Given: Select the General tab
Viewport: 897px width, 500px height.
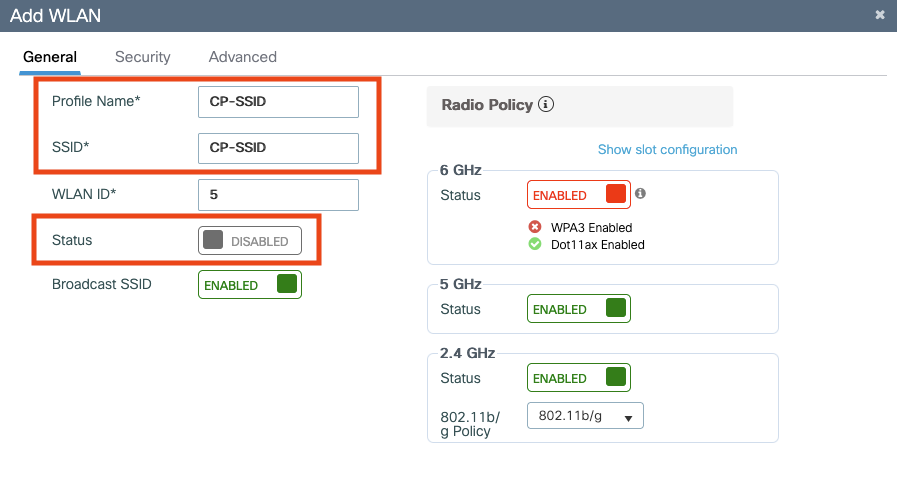Looking at the screenshot, I should click(x=50, y=57).
